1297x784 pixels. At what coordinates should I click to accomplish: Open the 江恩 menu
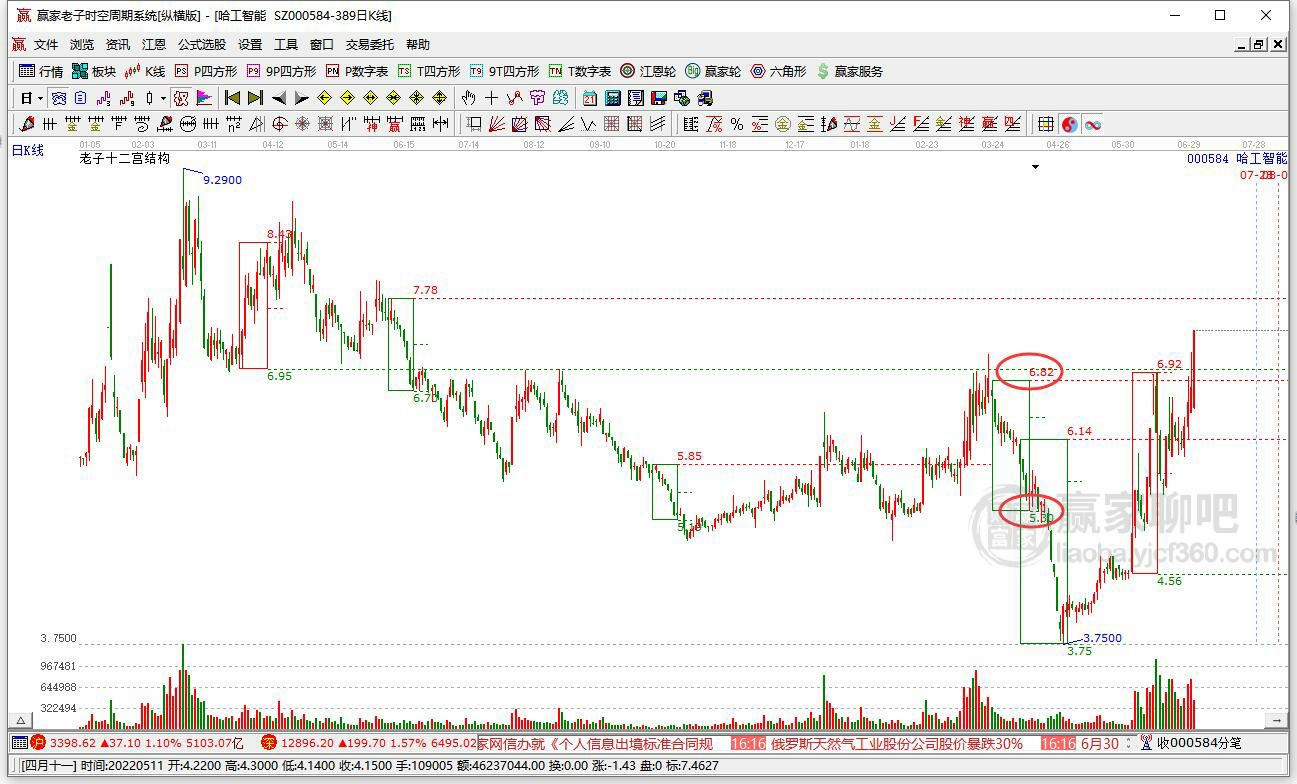(x=154, y=45)
